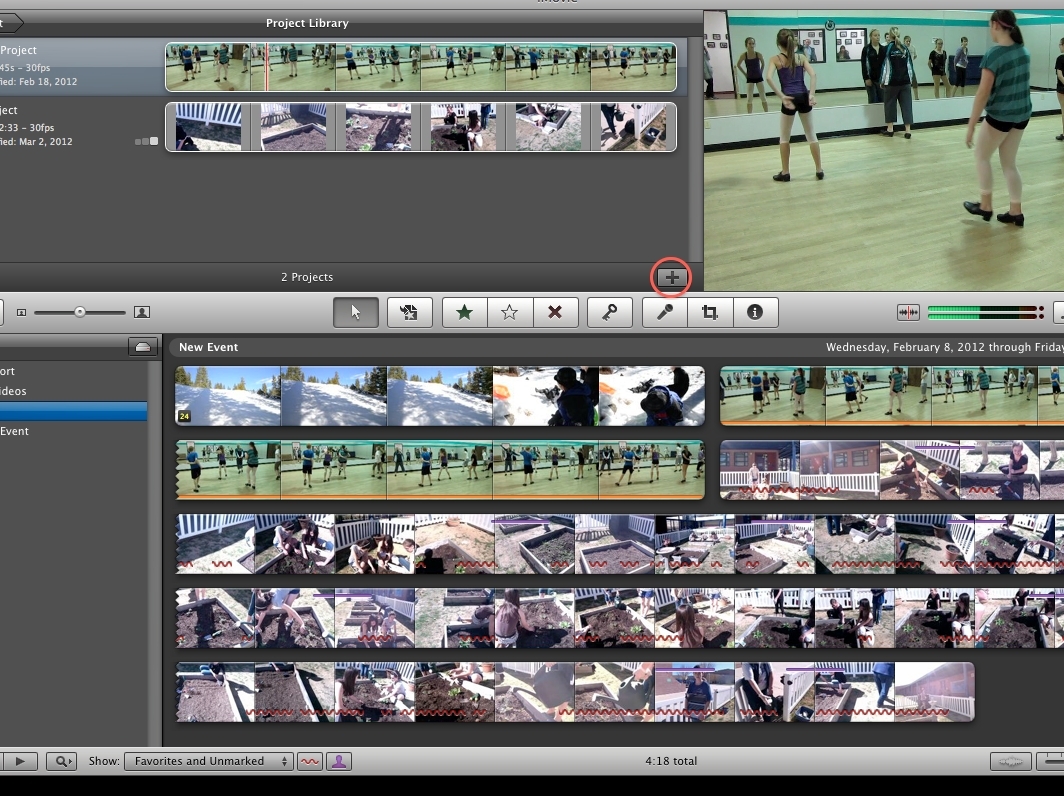Viewport: 1064px width, 798px height.
Task: Open the Show 'Favorites and Unmarked' dropdown
Action: (x=208, y=761)
